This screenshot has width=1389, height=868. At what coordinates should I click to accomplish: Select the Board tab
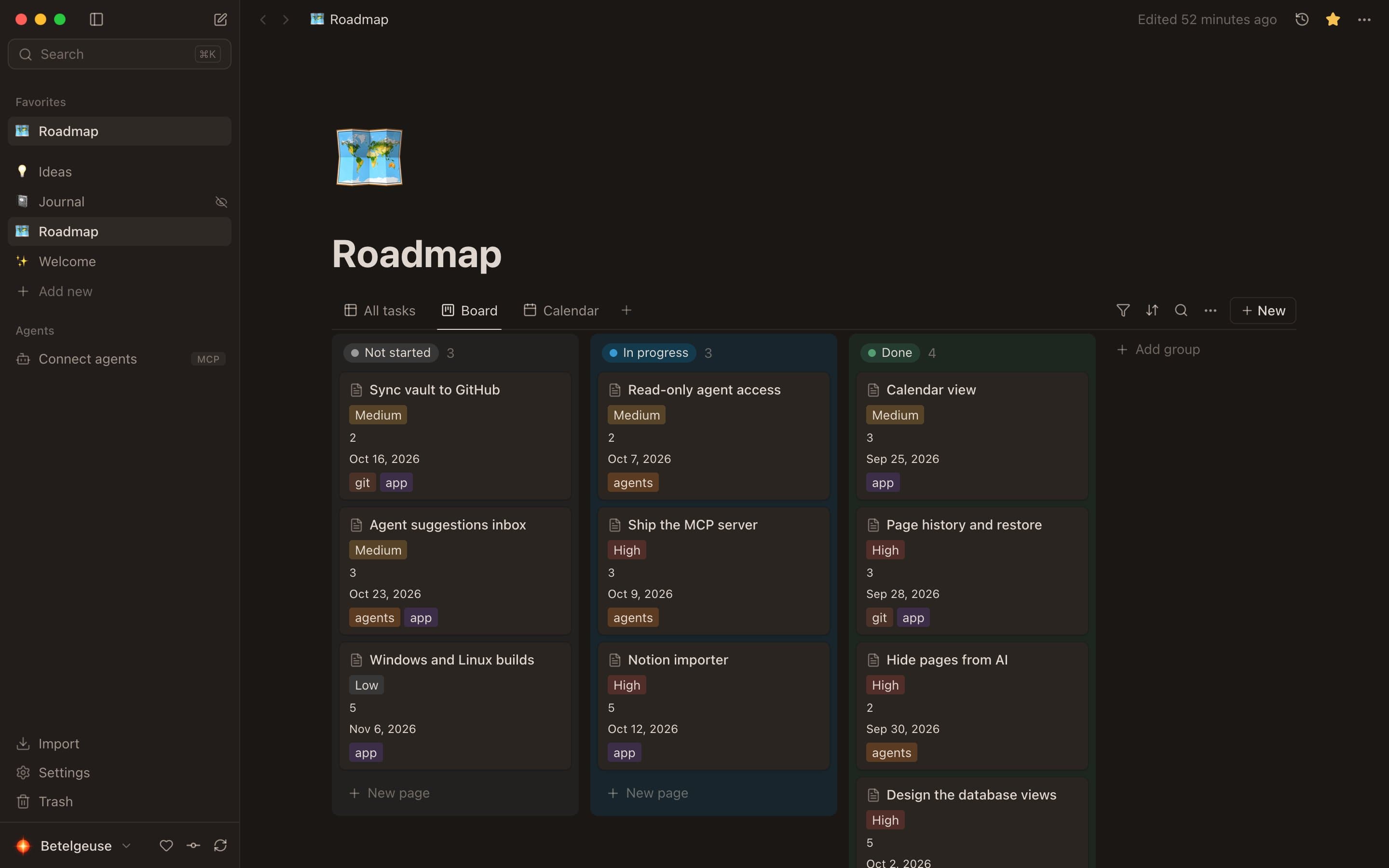pyautogui.click(x=469, y=311)
